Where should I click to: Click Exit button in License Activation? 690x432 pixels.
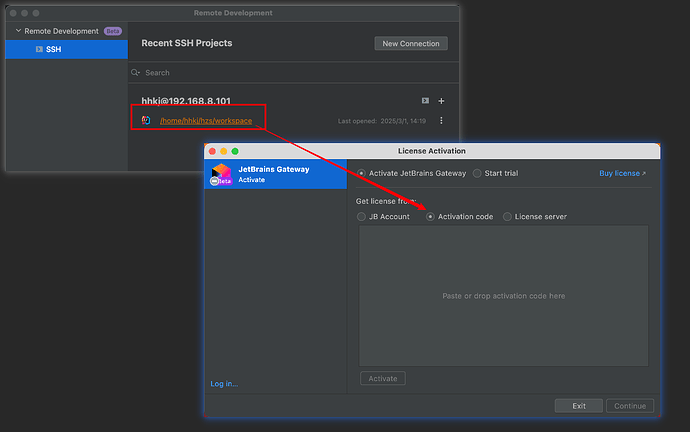(x=579, y=406)
